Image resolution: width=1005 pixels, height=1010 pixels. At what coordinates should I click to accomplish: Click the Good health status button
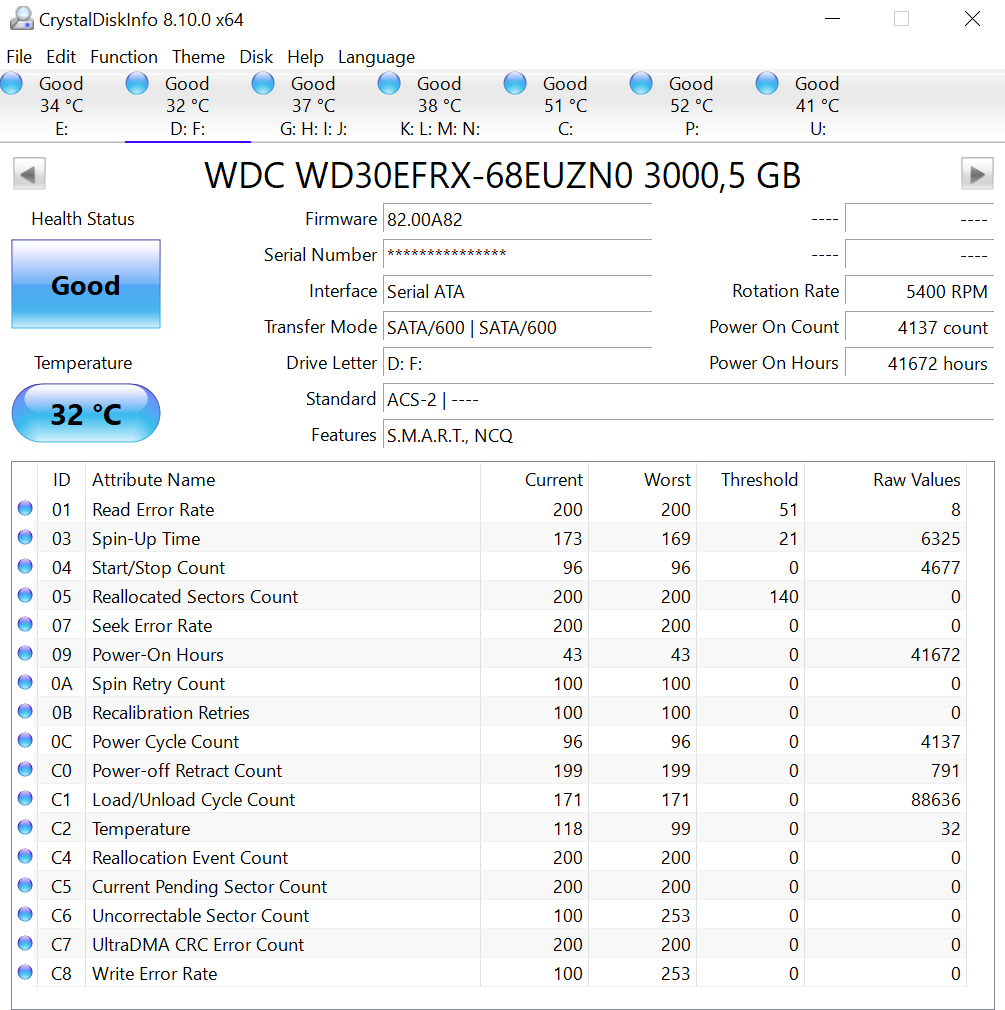(86, 284)
